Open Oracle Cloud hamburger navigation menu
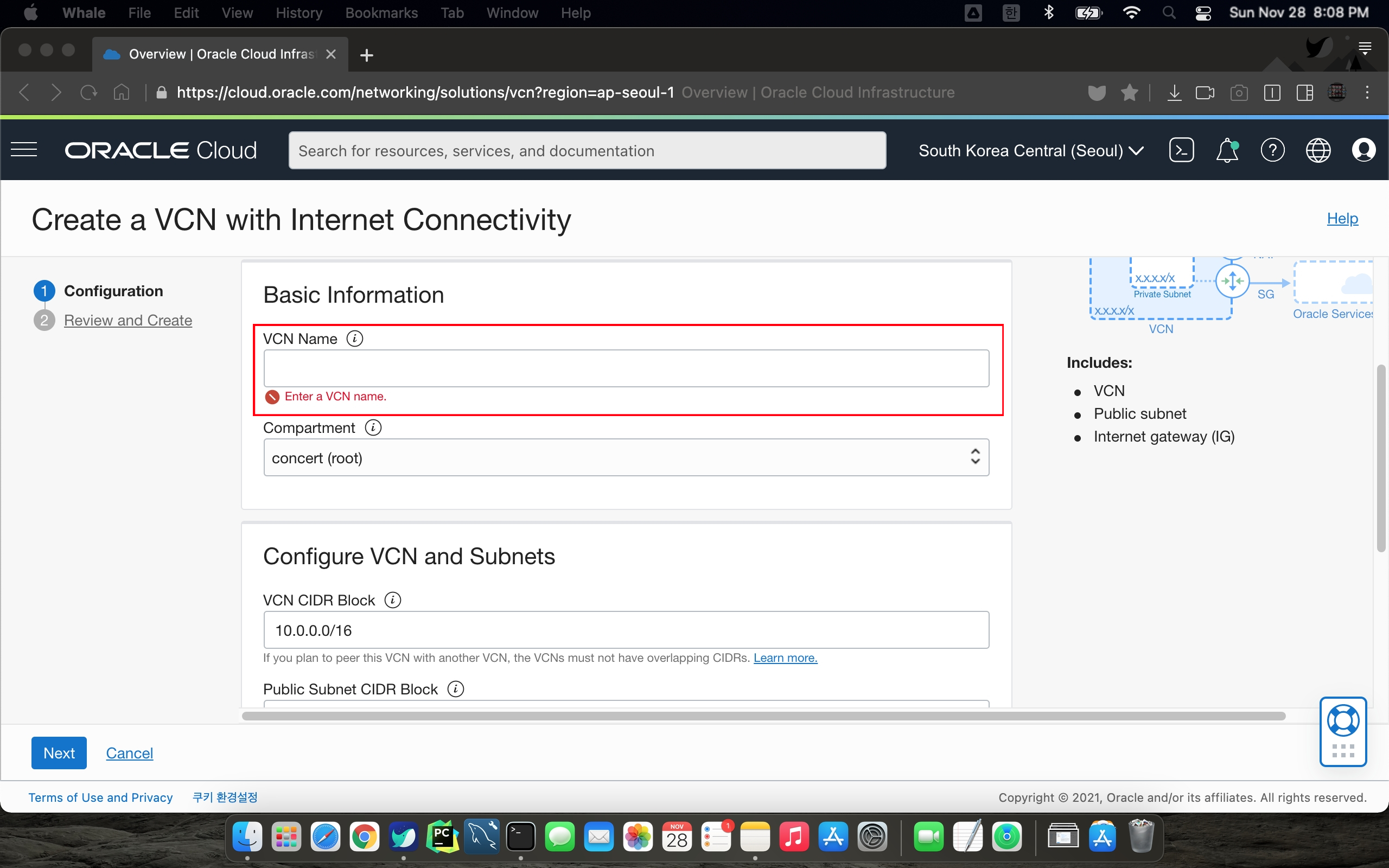This screenshot has height=868, width=1389. pyautogui.click(x=24, y=150)
